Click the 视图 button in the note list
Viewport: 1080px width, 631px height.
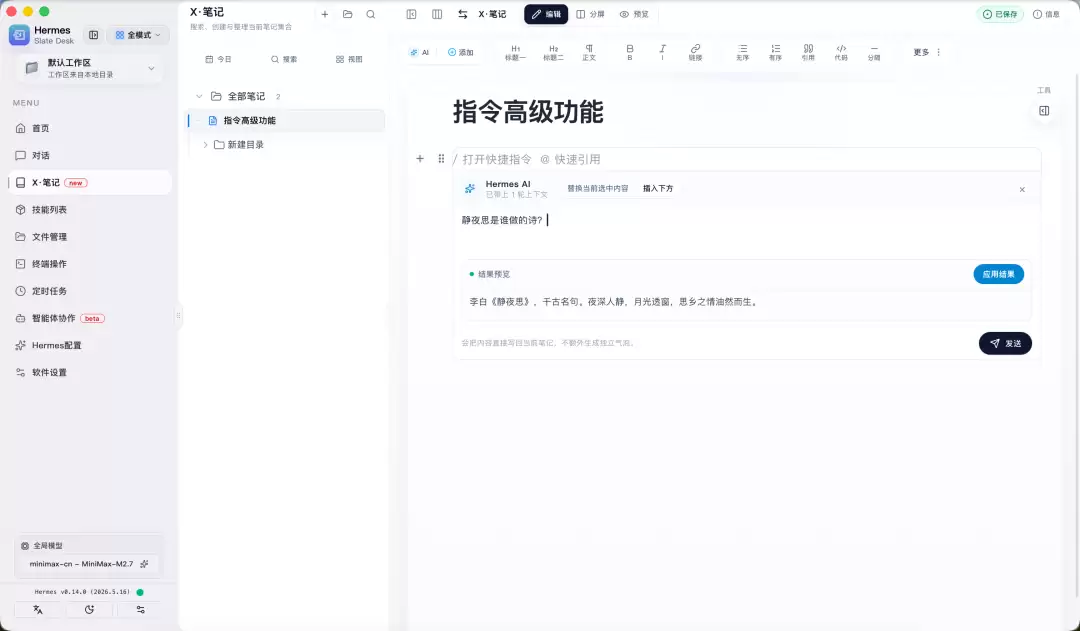pyautogui.click(x=349, y=59)
